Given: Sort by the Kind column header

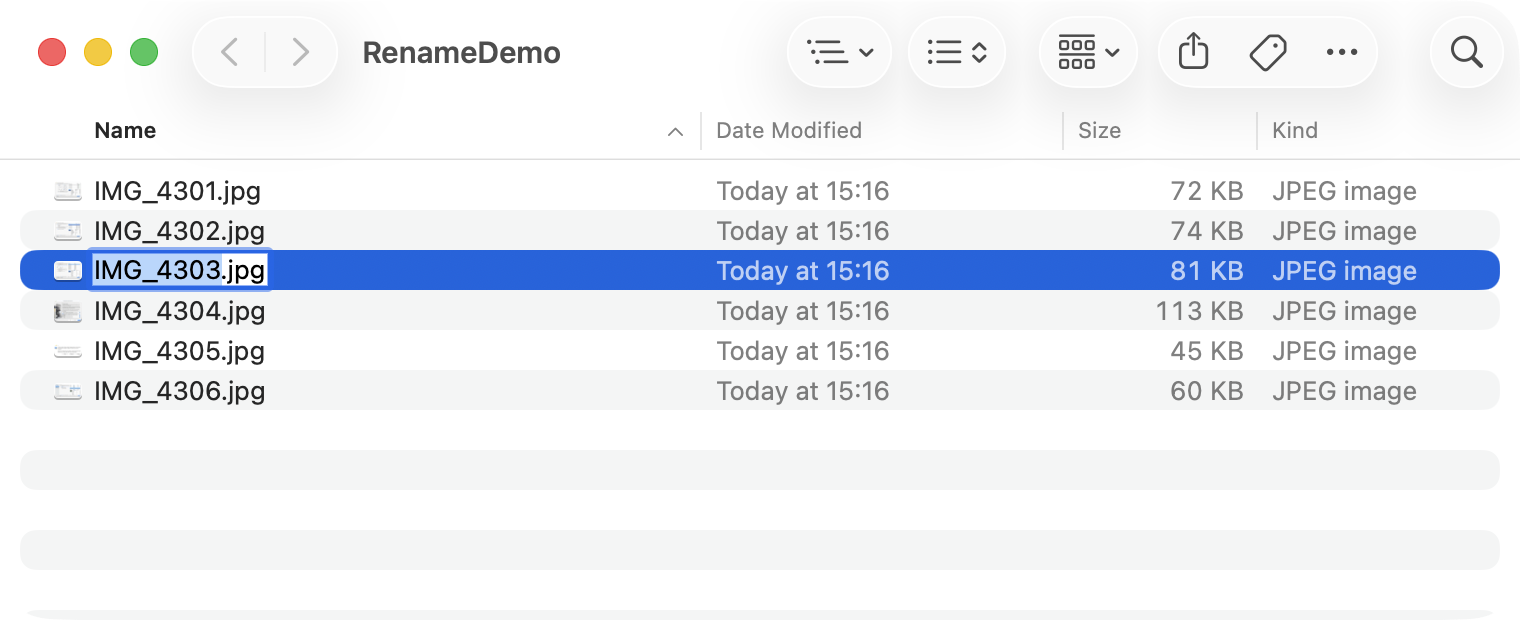Looking at the screenshot, I should pyautogui.click(x=1294, y=130).
